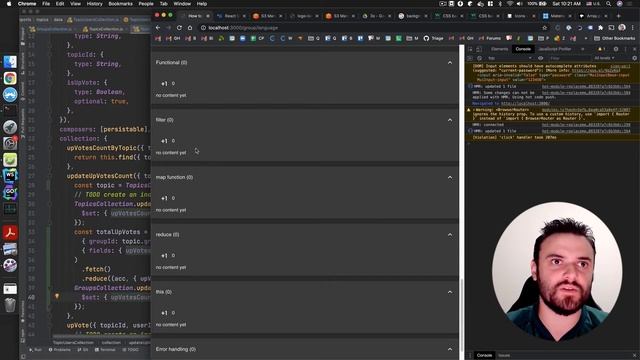Image resolution: width=640 pixels, height=360 pixels.
Task: Open the Trash in the Dock
Action: coord(10,305)
